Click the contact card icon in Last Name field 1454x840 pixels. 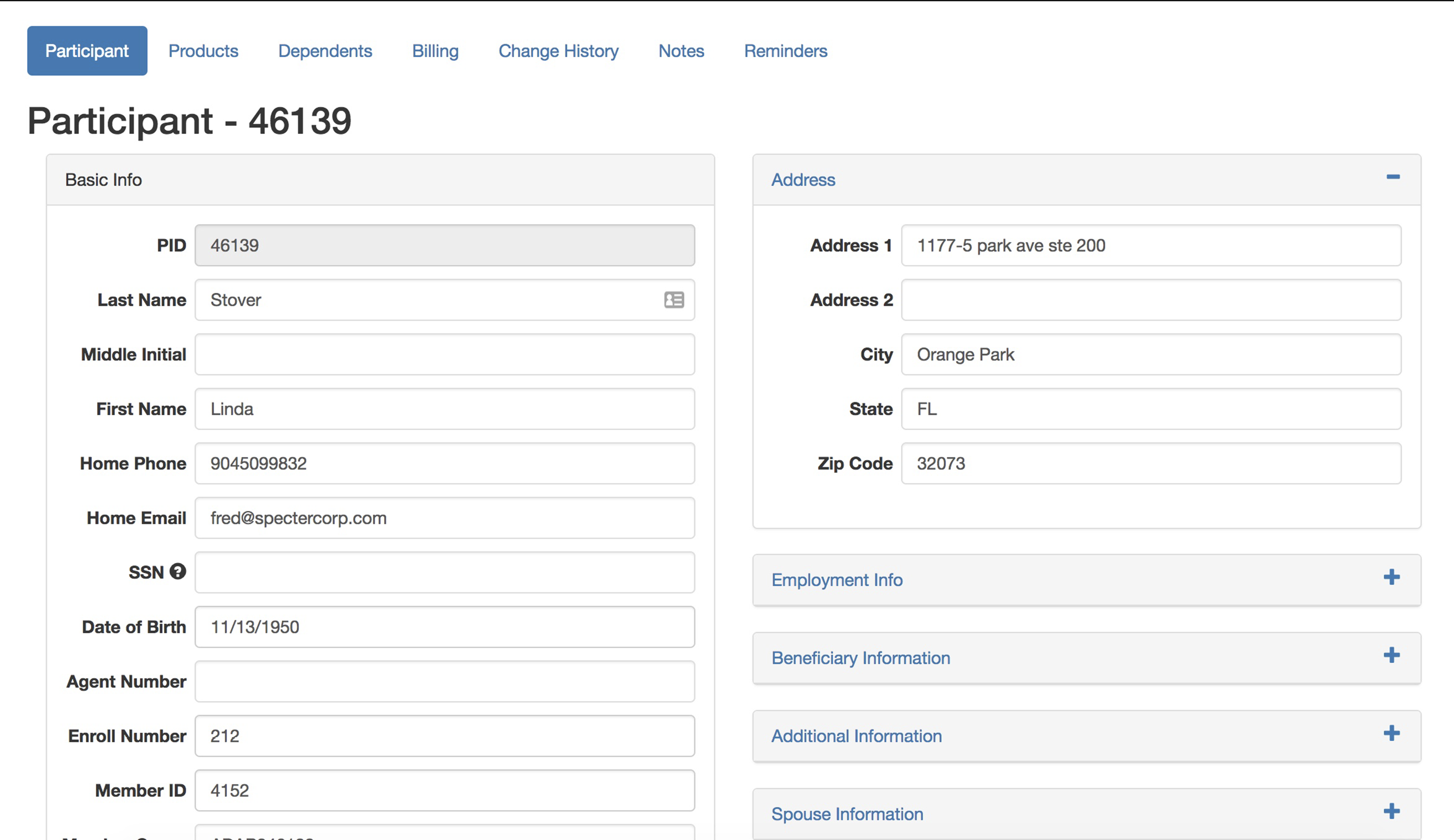tap(674, 299)
